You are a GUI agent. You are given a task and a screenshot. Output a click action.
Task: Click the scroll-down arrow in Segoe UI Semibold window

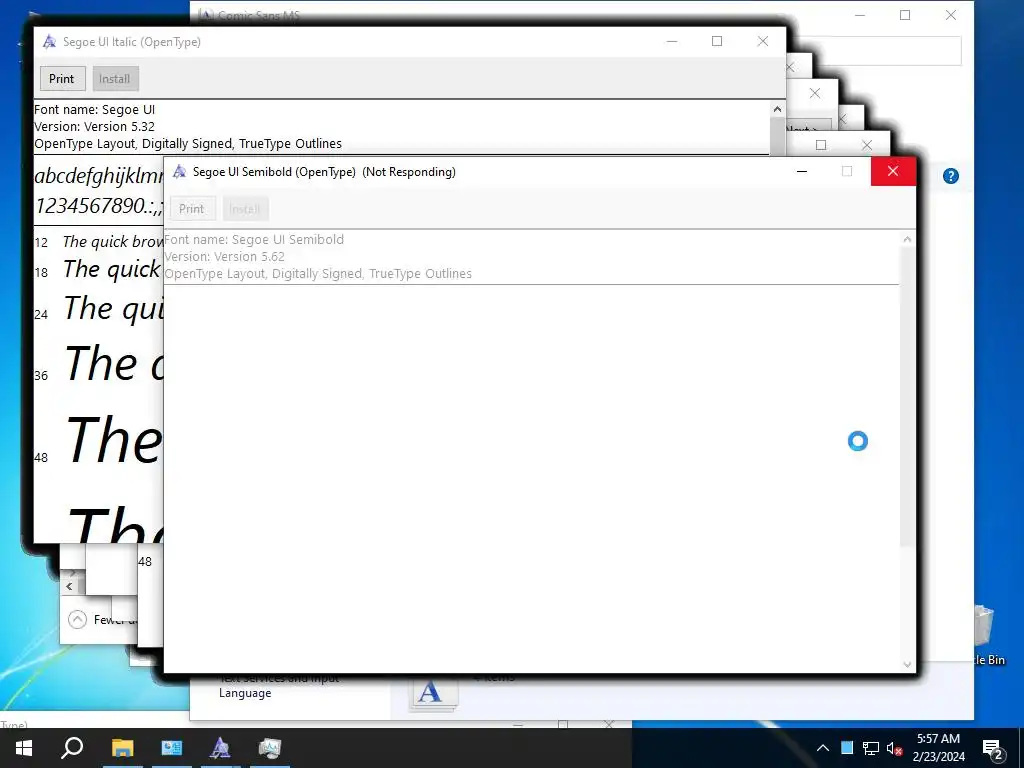point(907,664)
